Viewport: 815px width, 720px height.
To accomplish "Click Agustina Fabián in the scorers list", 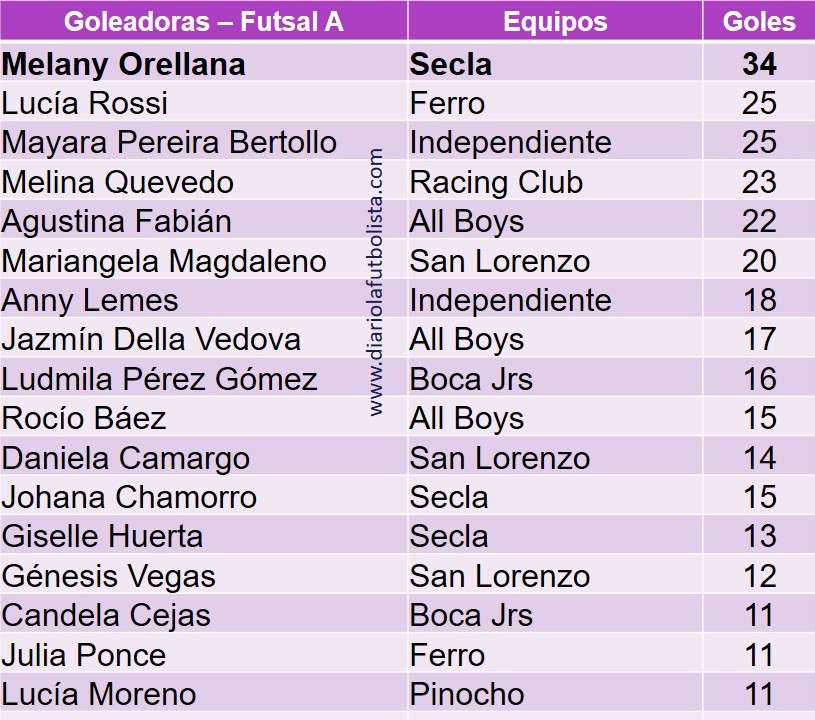I will (117, 221).
